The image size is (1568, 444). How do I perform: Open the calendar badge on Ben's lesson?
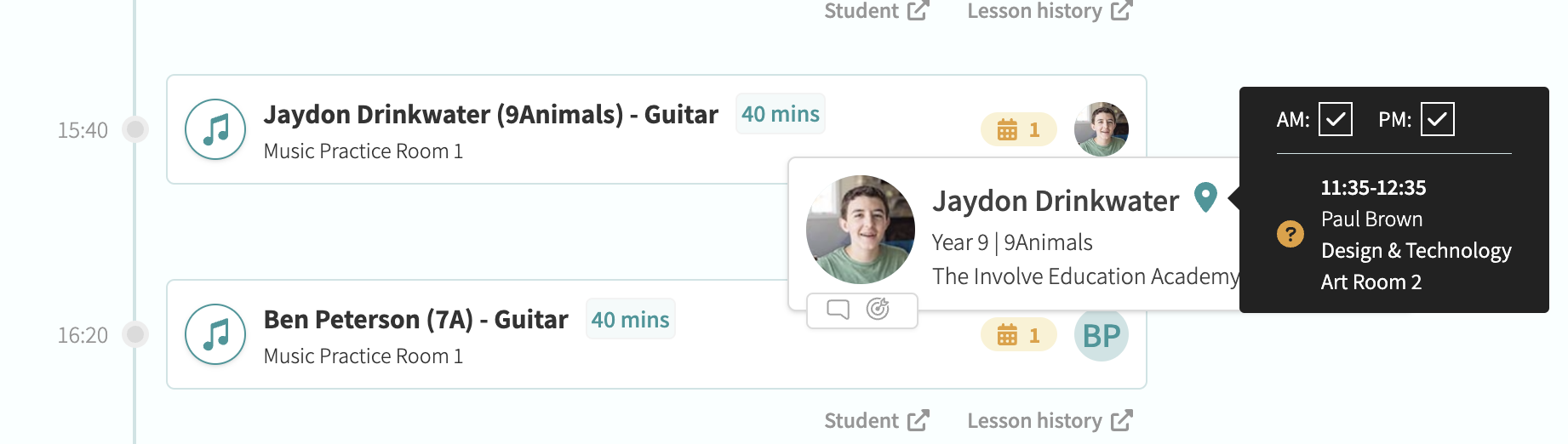[x=1019, y=335]
